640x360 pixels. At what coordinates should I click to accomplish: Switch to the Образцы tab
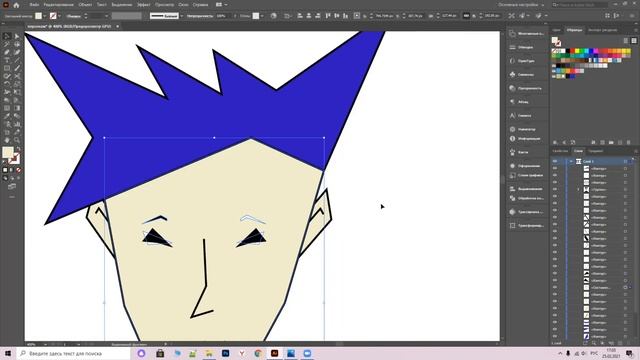click(x=574, y=30)
